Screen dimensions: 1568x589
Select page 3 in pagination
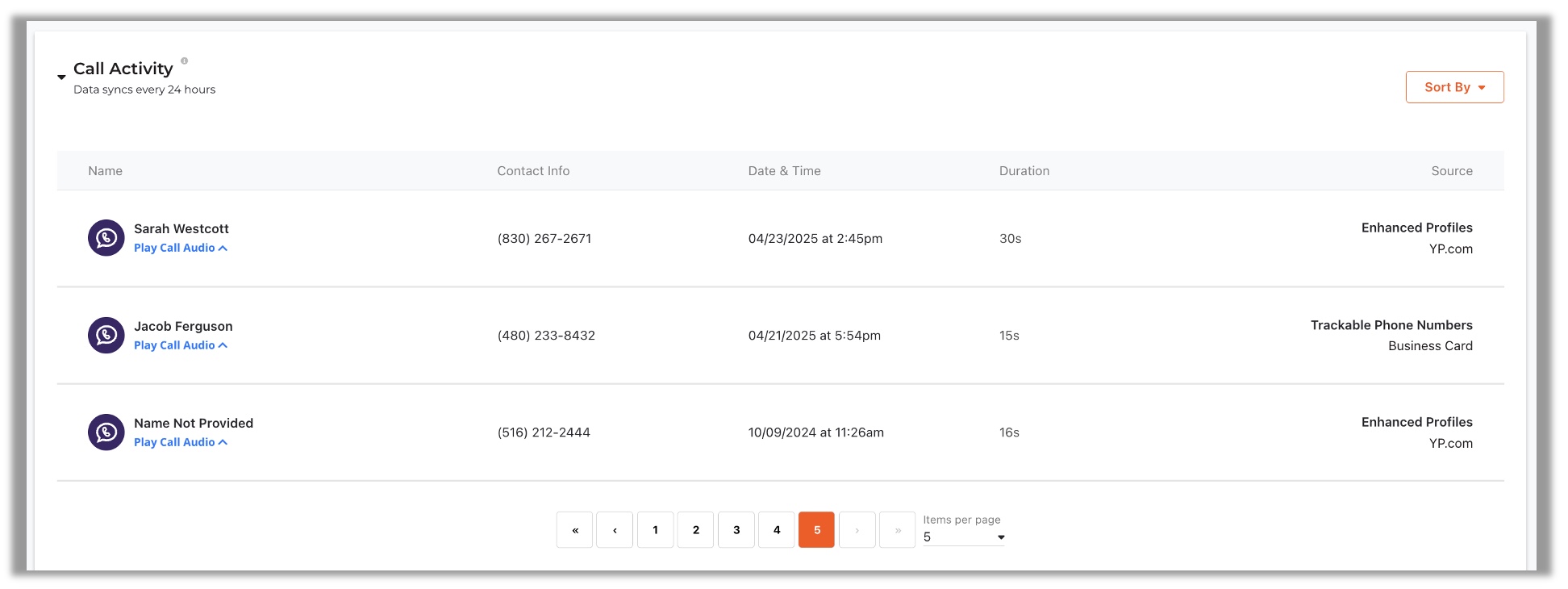pyautogui.click(x=736, y=530)
